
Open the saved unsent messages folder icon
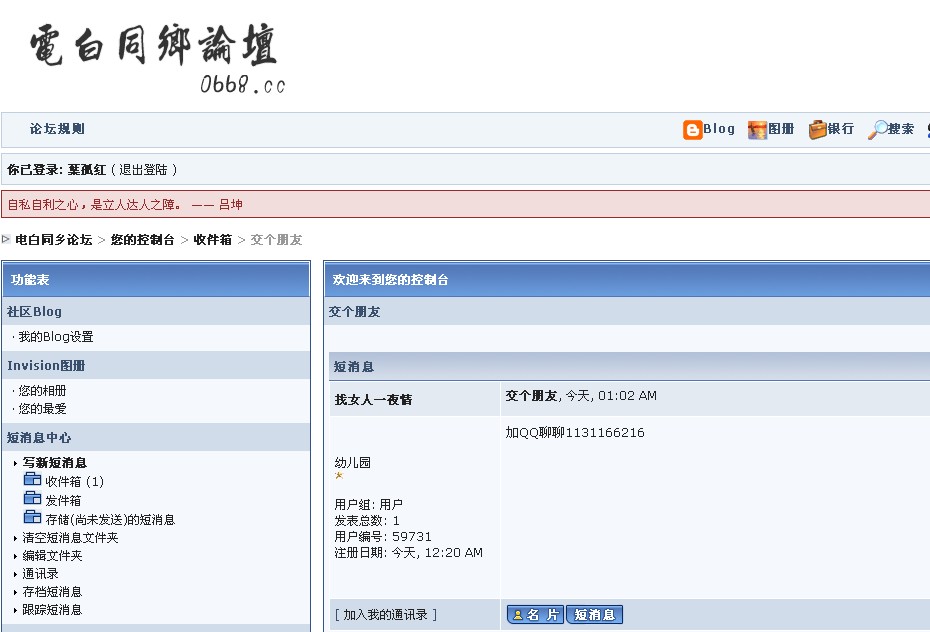(x=33, y=519)
